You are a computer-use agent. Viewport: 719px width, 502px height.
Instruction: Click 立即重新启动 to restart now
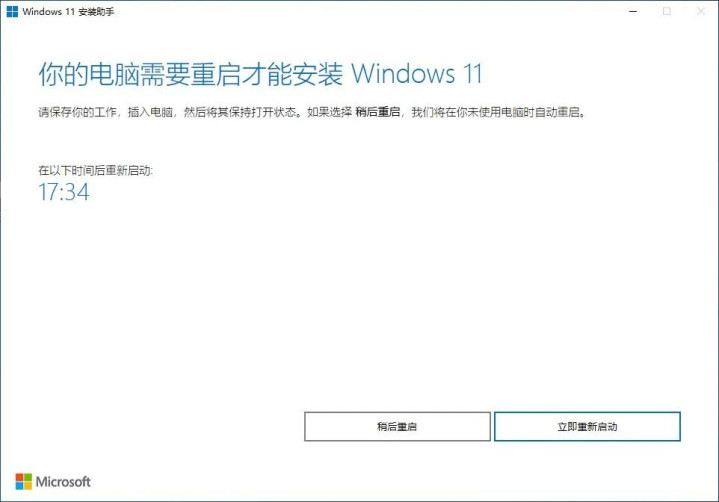(587, 427)
